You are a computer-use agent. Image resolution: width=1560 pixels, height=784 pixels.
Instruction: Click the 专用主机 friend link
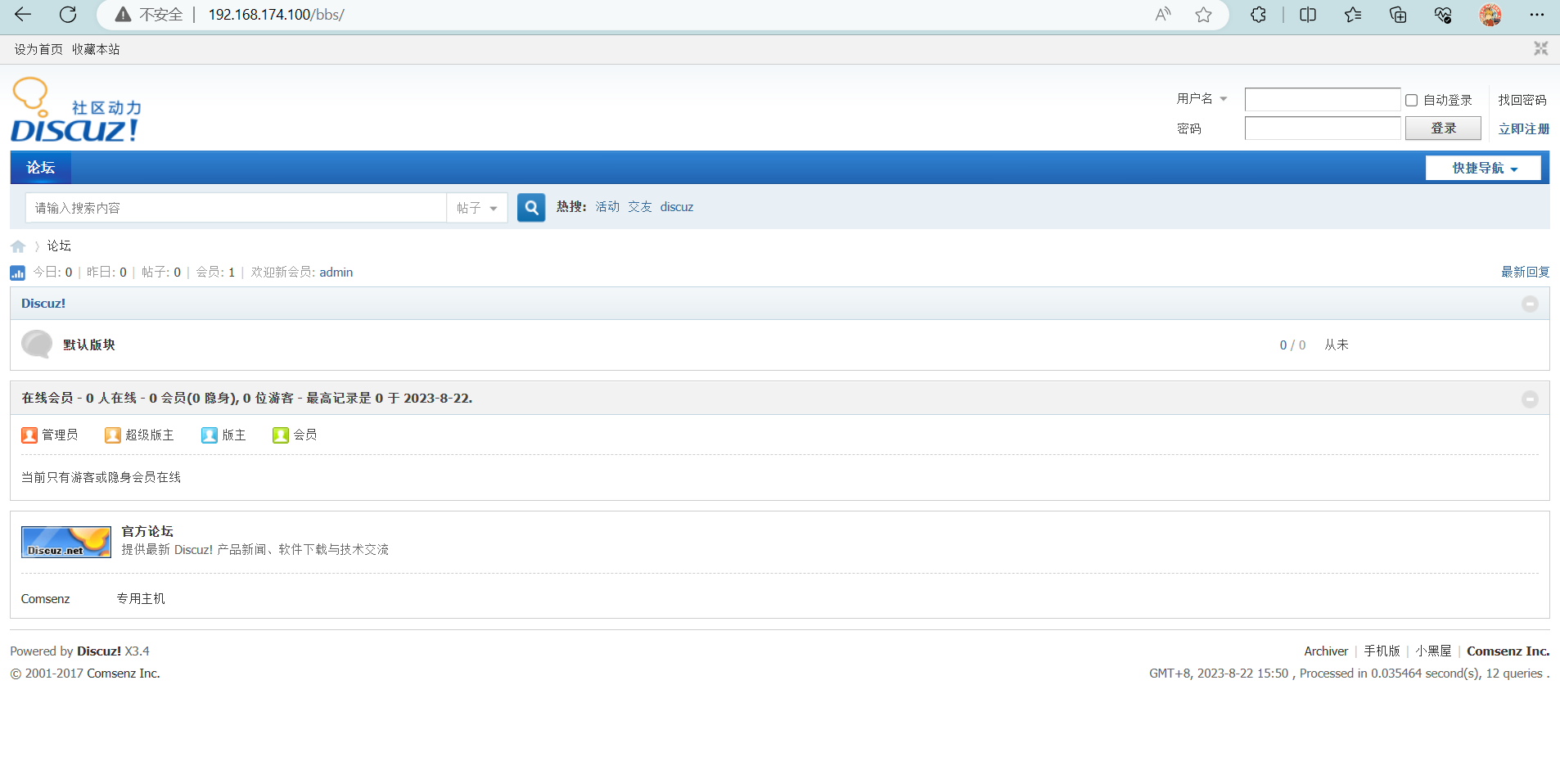tap(141, 598)
